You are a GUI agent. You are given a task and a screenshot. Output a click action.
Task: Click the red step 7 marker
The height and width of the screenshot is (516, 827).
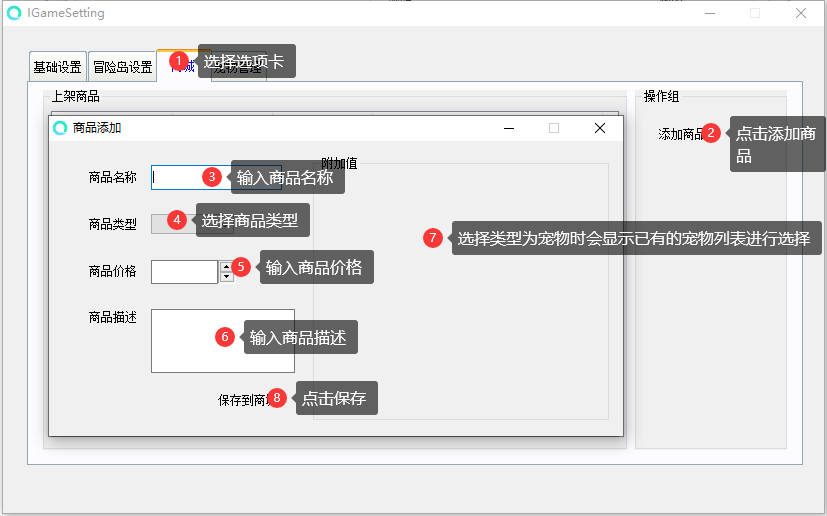pyautogui.click(x=432, y=238)
